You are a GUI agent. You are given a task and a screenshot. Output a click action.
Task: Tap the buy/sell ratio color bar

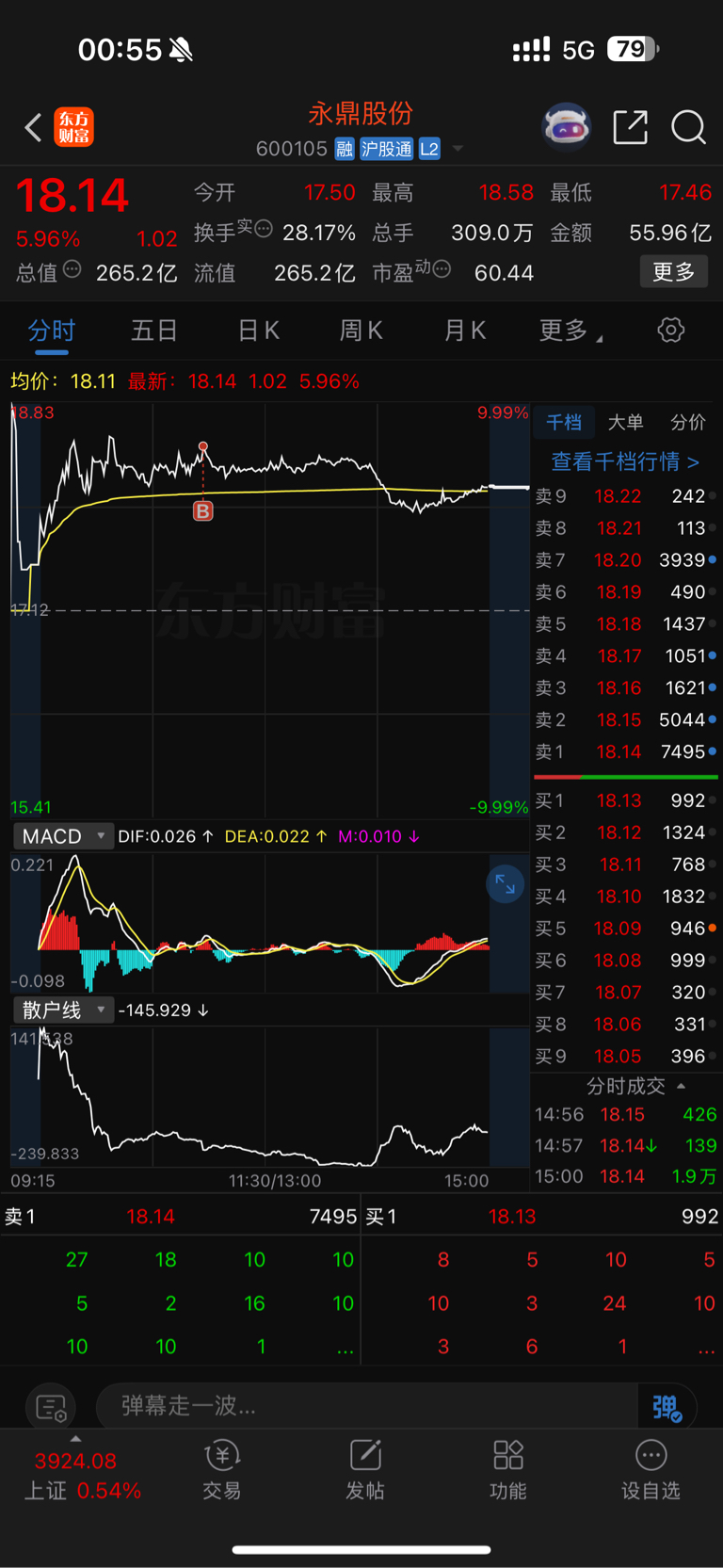tap(626, 777)
